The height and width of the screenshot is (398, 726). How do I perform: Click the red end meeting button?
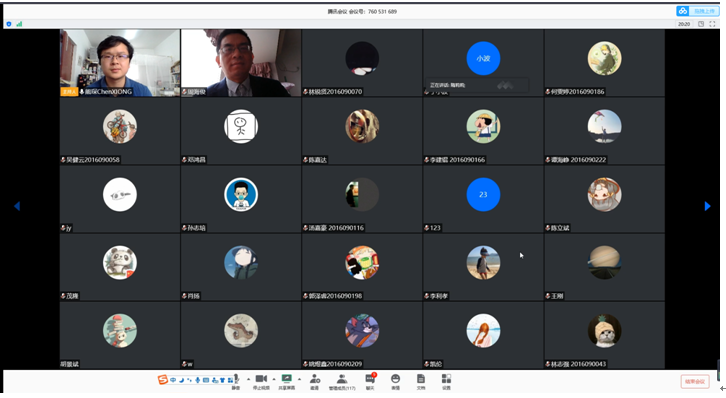pyautogui.click(x=695, y=381)
